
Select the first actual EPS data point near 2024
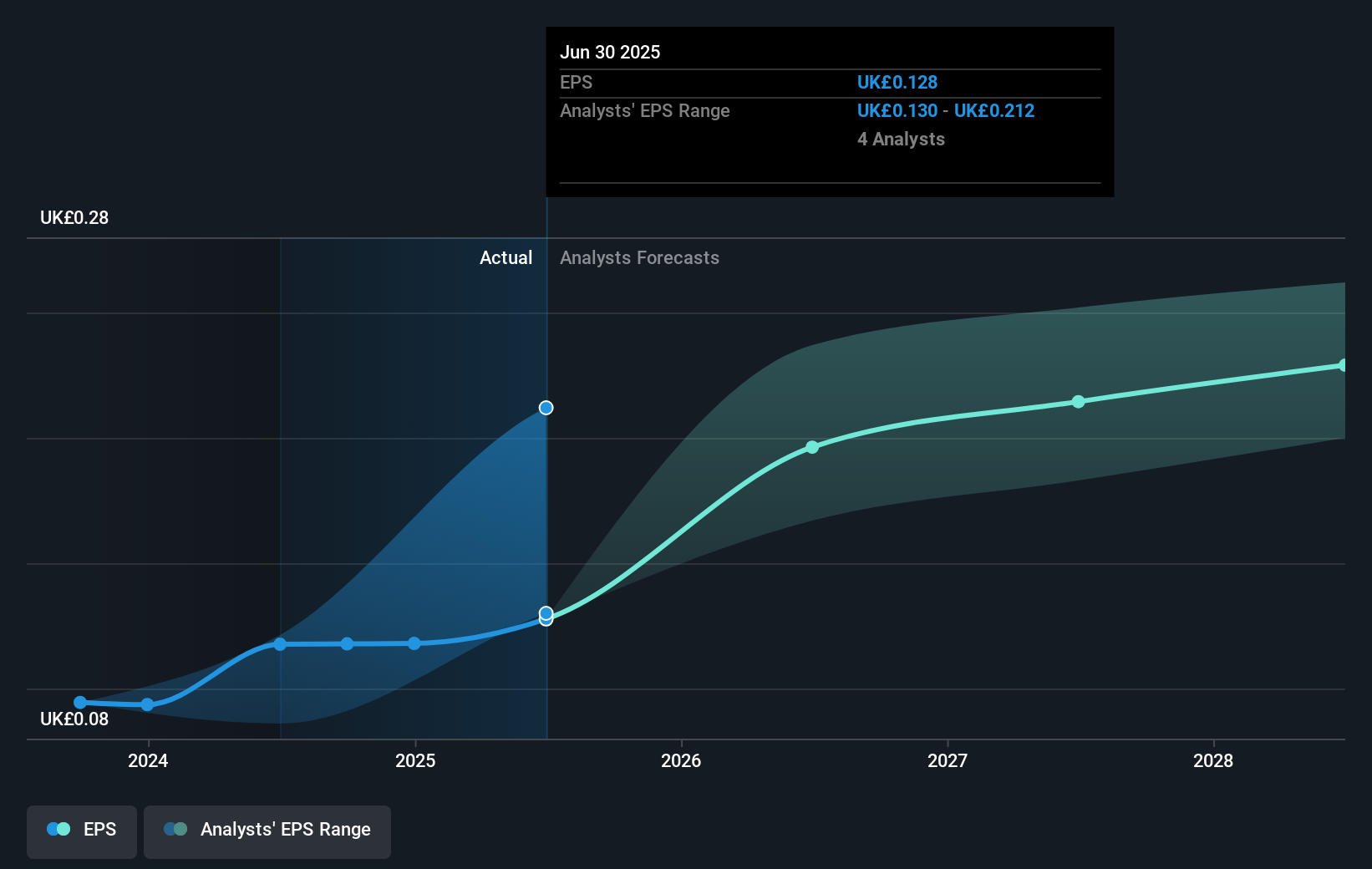pyautogui.click(x=79, y=702)
